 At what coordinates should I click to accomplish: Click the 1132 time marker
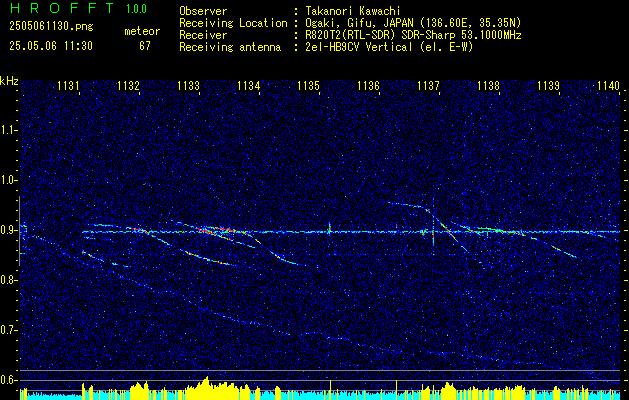(128, 85)
